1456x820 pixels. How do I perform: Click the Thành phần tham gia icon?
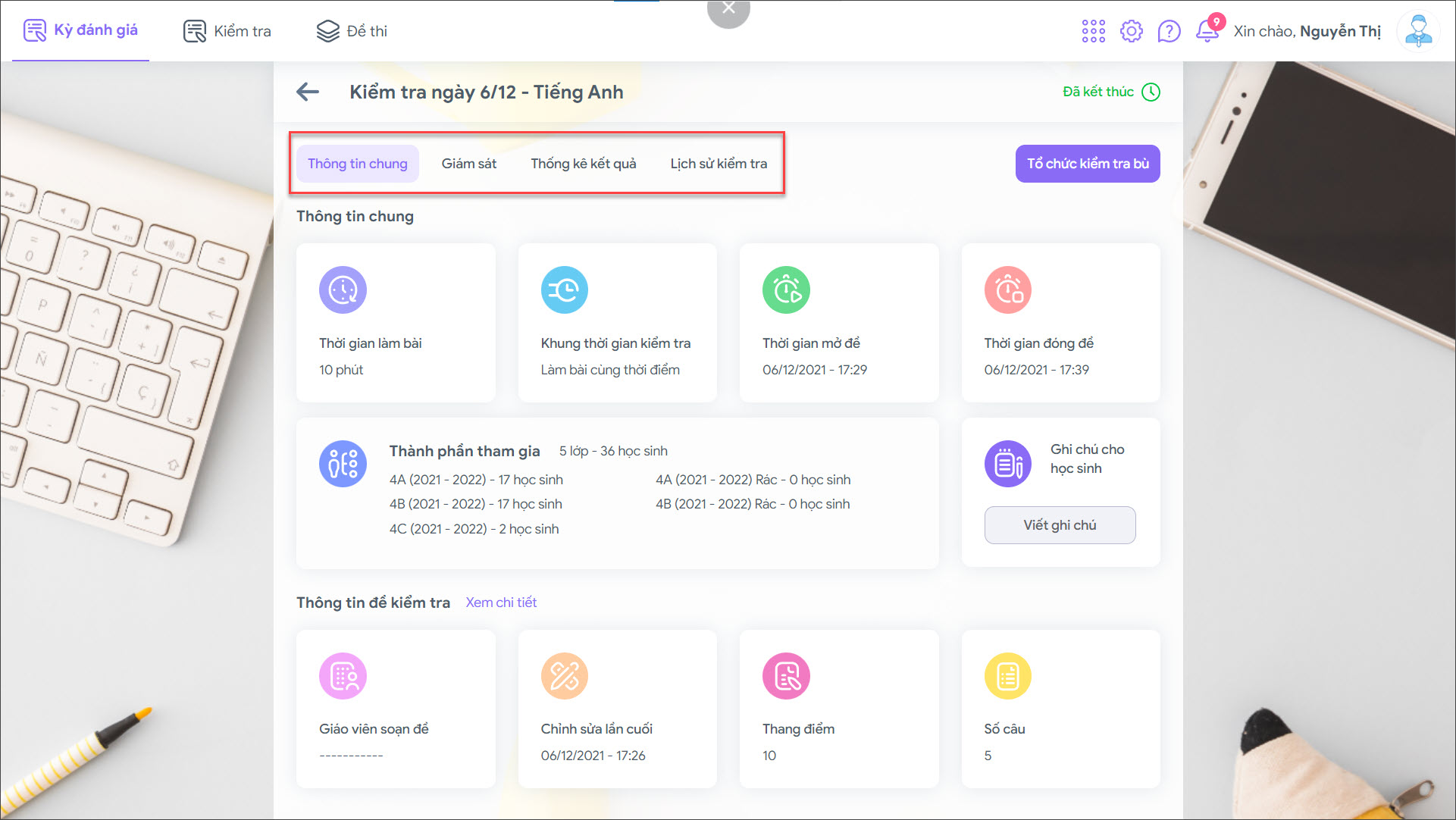pyautogui.click(x=343, y=464)
